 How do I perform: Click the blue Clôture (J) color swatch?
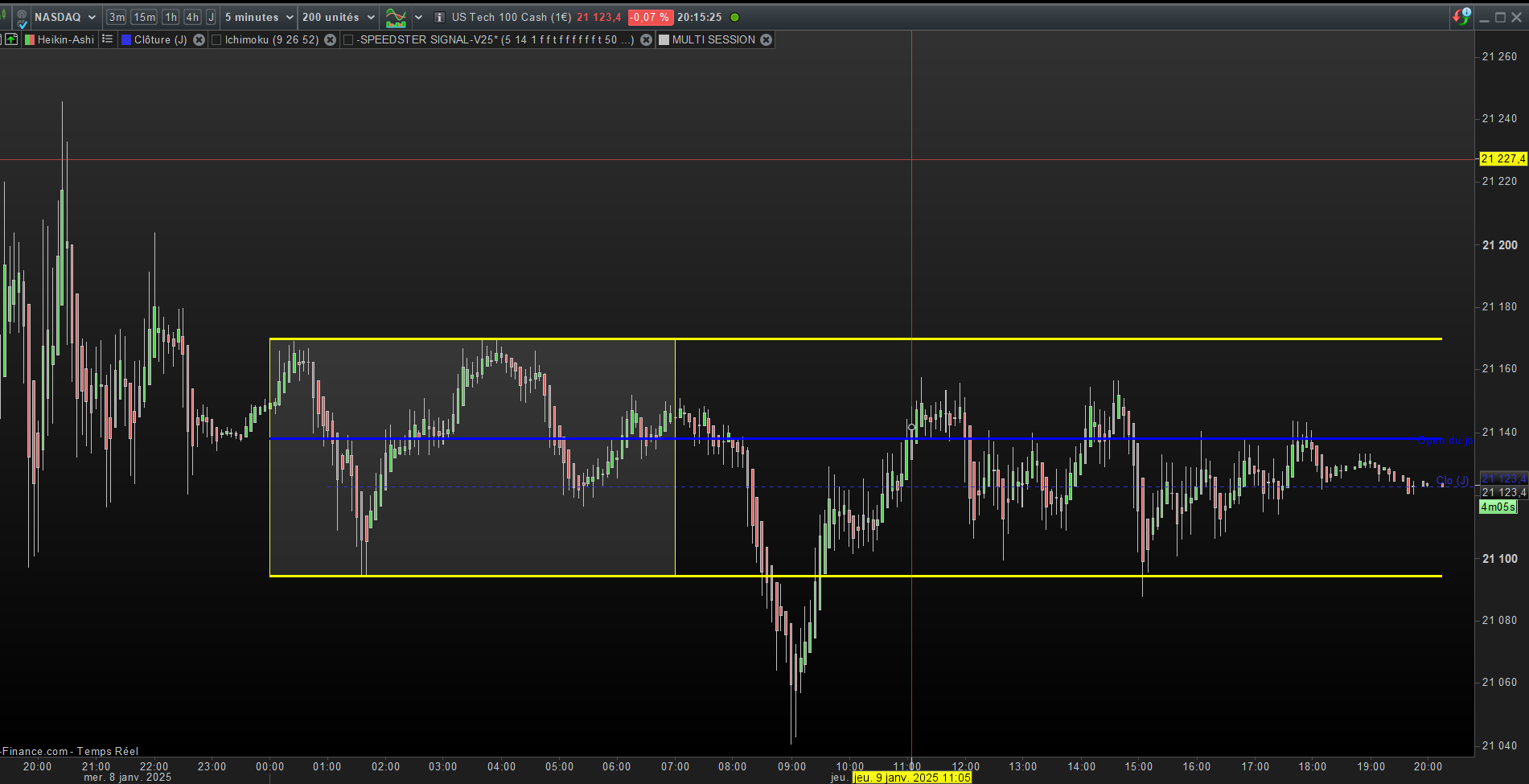[126, 39]
